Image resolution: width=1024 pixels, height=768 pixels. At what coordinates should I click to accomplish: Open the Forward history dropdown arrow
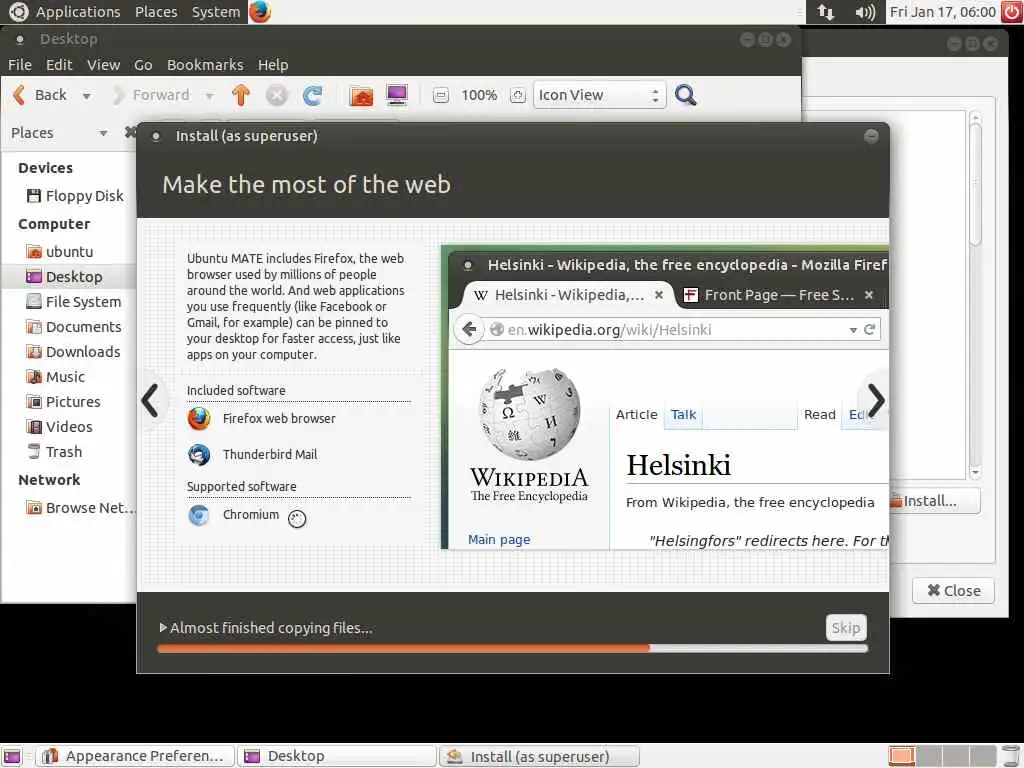209,96
